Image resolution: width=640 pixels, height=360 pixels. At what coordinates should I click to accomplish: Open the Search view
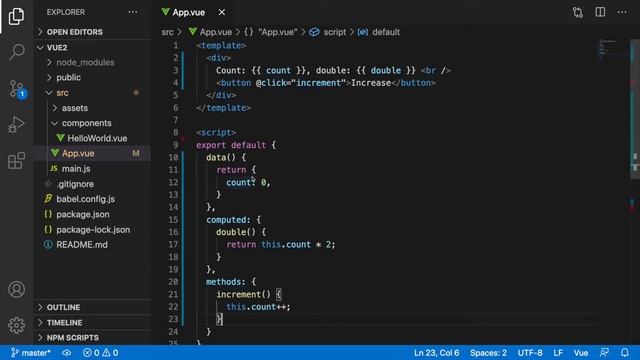pyautogui.click(x=16, y=52)
